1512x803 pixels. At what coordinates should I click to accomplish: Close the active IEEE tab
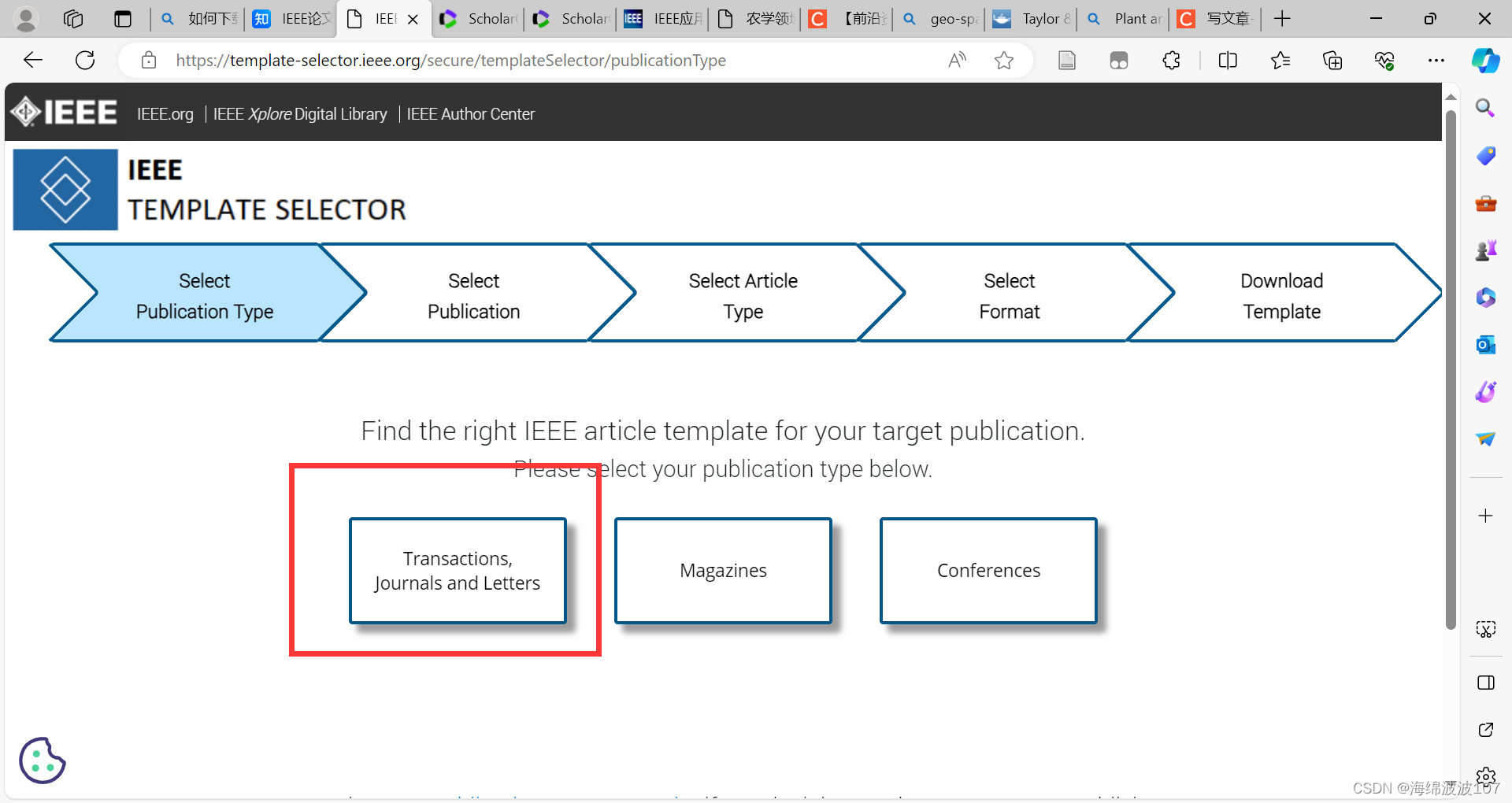413,19
